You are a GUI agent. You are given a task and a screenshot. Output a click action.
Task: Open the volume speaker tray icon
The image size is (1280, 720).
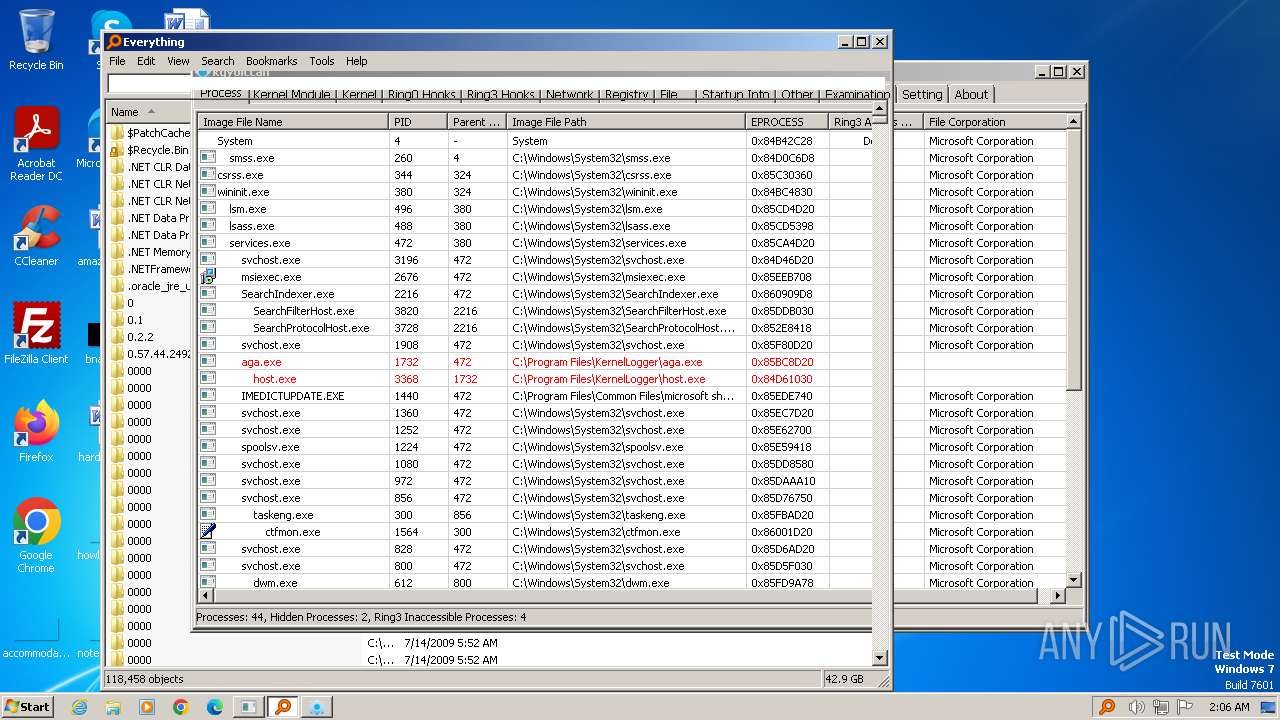pos(1137,707)
